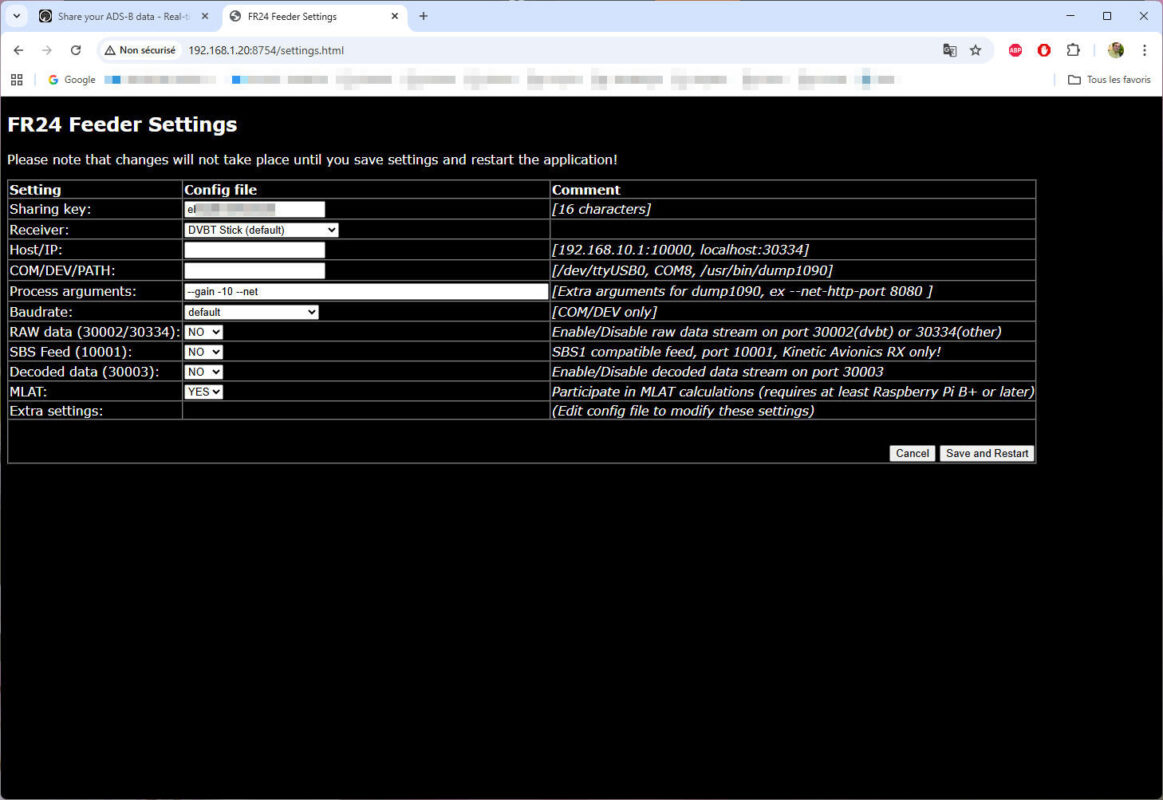Open the Chrome profile avatar

(1116, 50)
